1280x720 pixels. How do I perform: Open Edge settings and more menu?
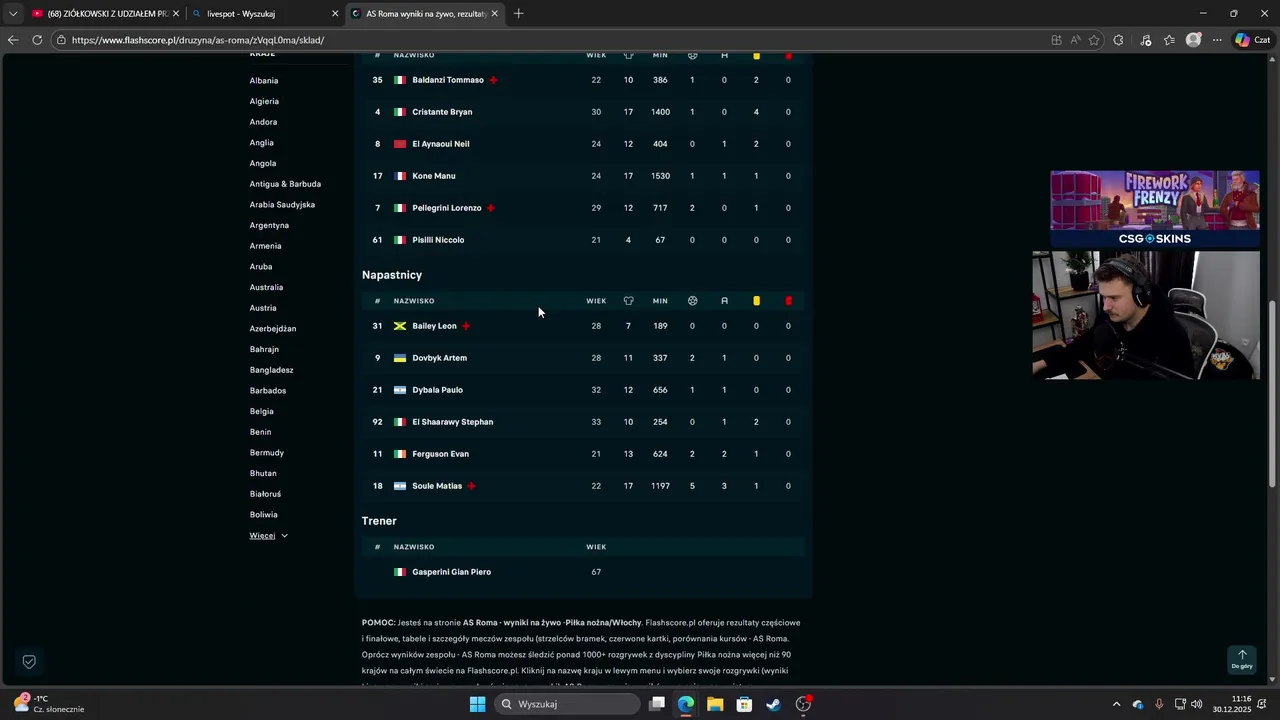[x=1217, y=40]
